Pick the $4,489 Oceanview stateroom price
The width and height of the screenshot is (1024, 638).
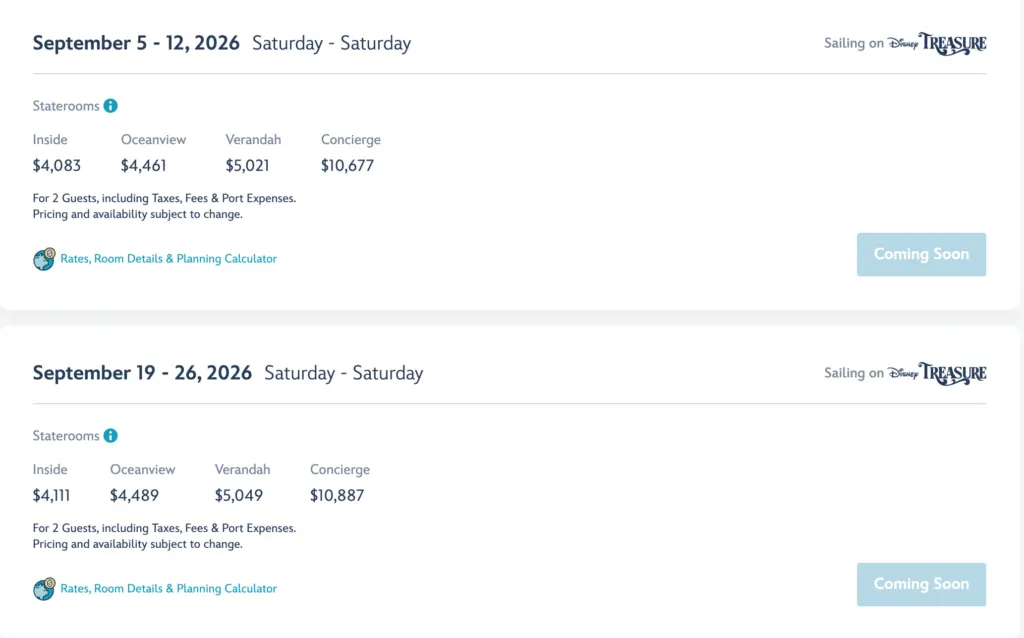[134, 496]
